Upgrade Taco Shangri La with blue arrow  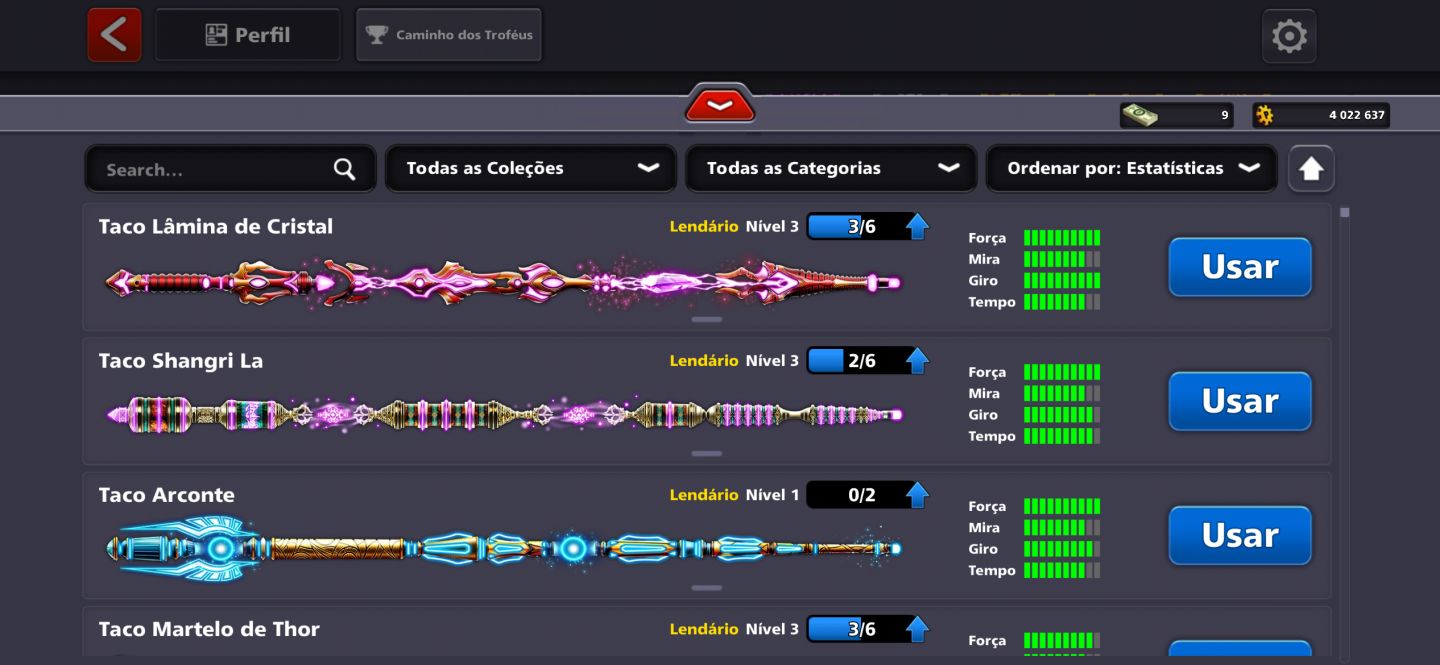click(x=917, y=360)
